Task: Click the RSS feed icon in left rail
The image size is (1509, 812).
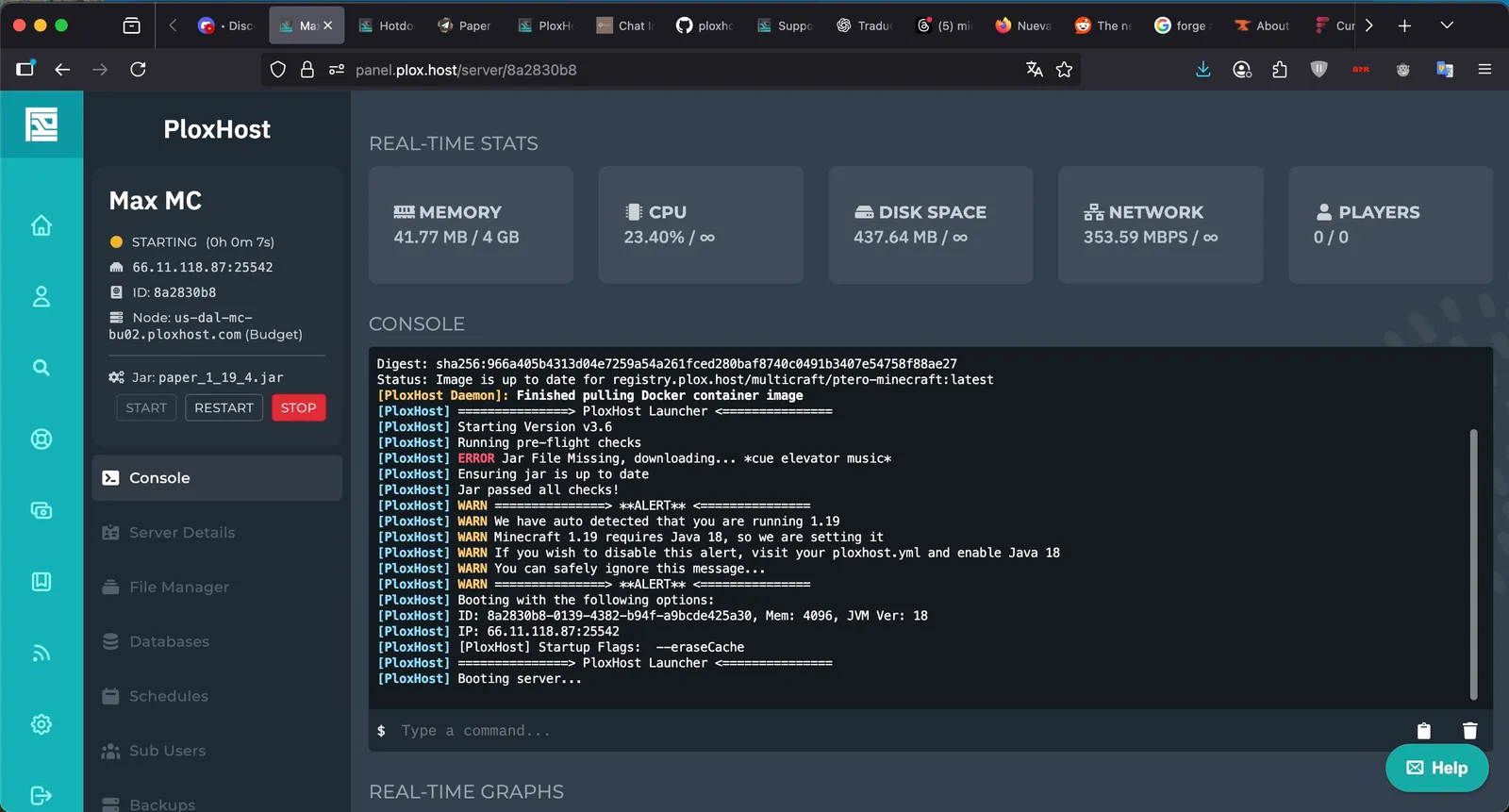Action: pos(41,653)
